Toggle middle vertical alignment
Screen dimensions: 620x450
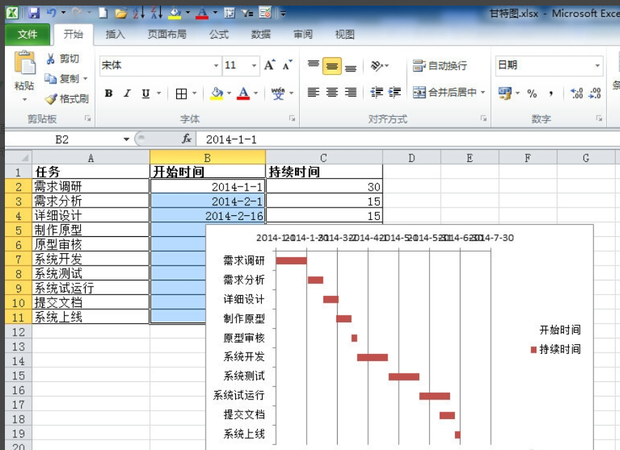click(332, 66)
